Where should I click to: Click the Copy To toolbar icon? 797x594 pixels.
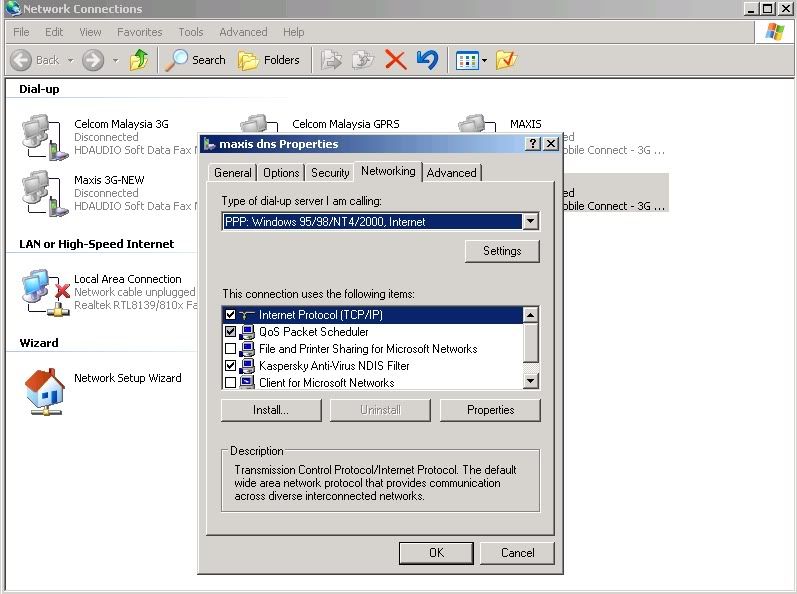tap(363, 60)
